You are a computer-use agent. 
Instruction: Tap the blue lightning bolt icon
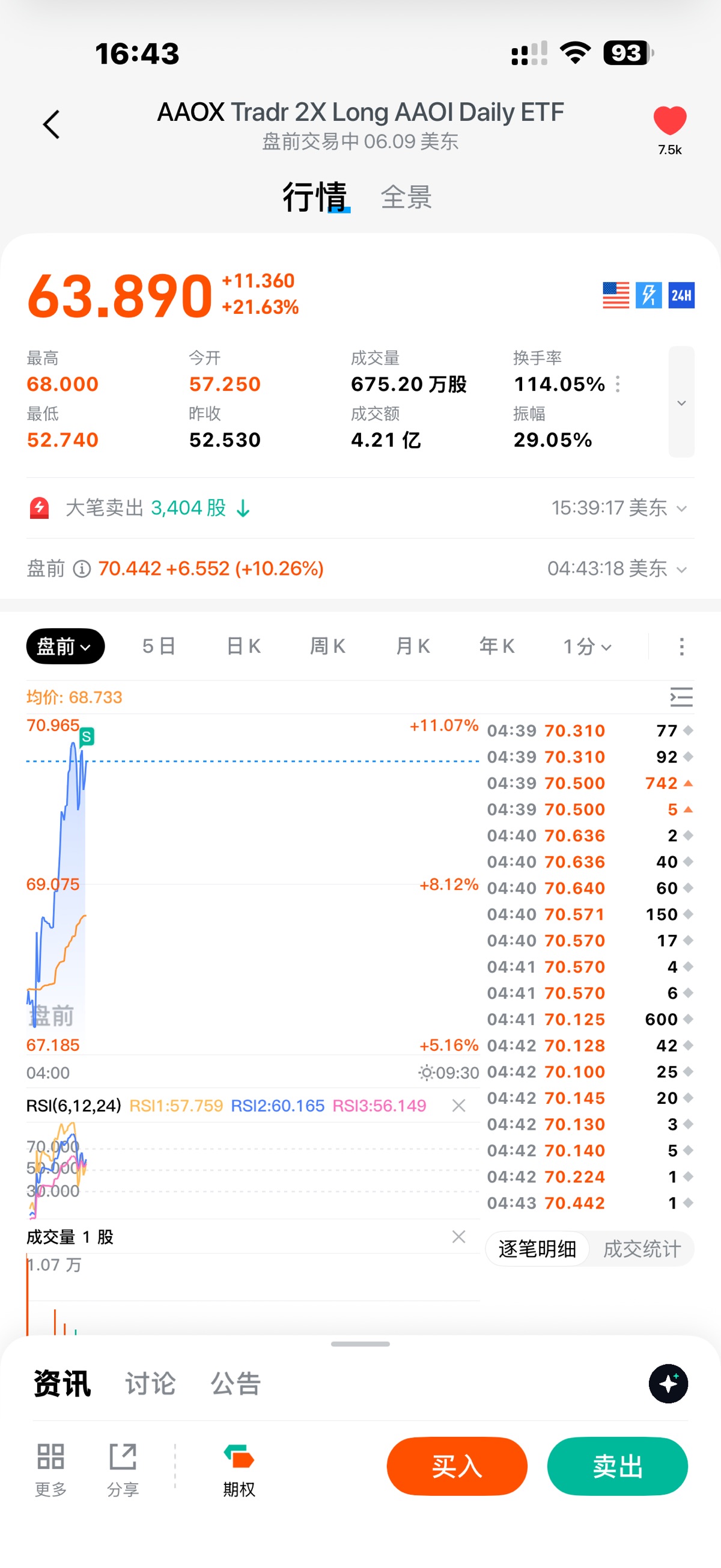coord(648,295)
